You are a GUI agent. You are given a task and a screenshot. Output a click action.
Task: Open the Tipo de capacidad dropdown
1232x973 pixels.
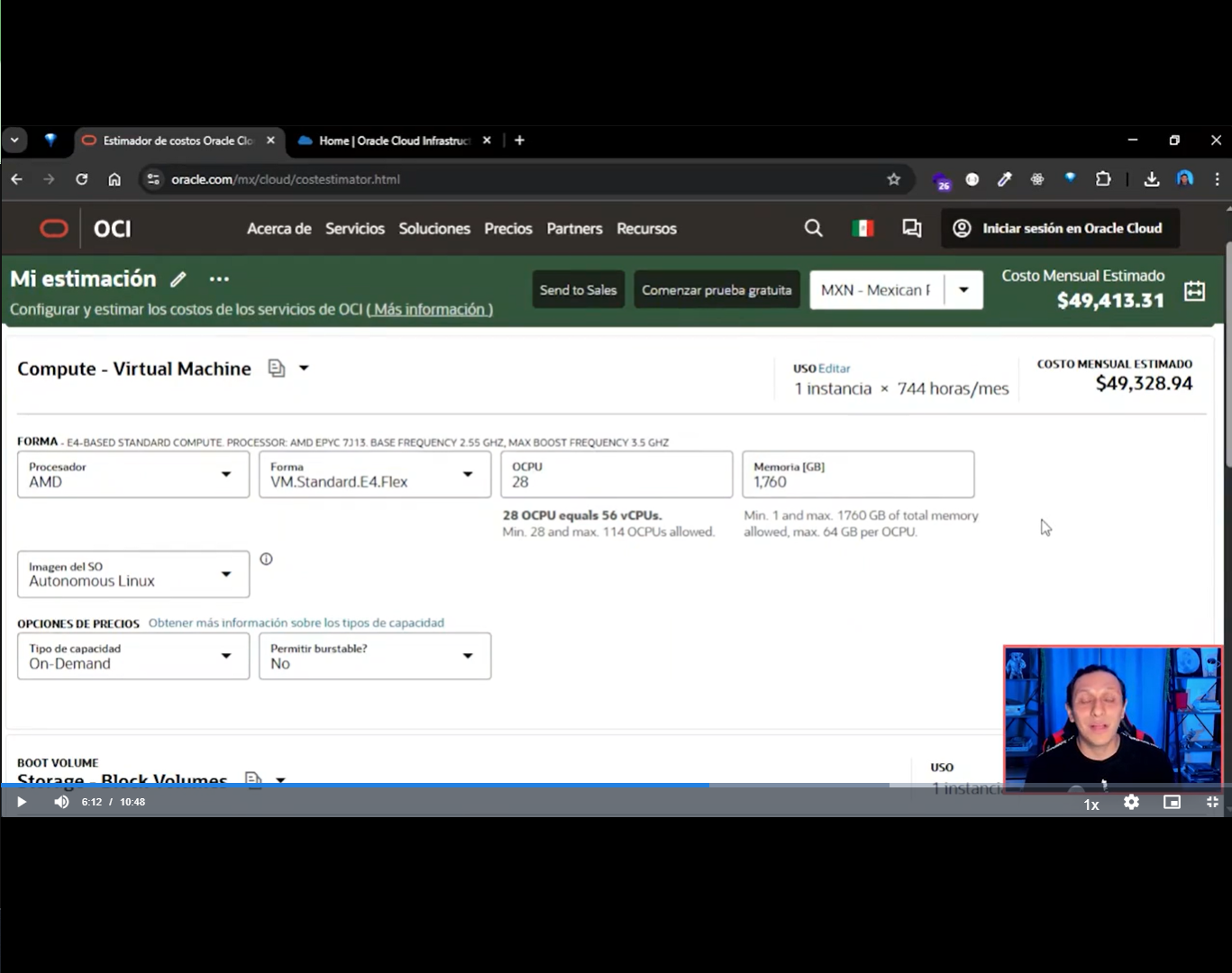133,656
